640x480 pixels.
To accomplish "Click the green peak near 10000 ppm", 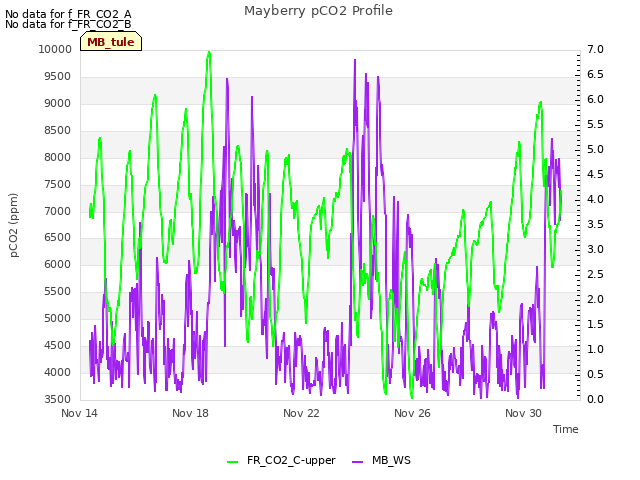I will pos(209,52).
